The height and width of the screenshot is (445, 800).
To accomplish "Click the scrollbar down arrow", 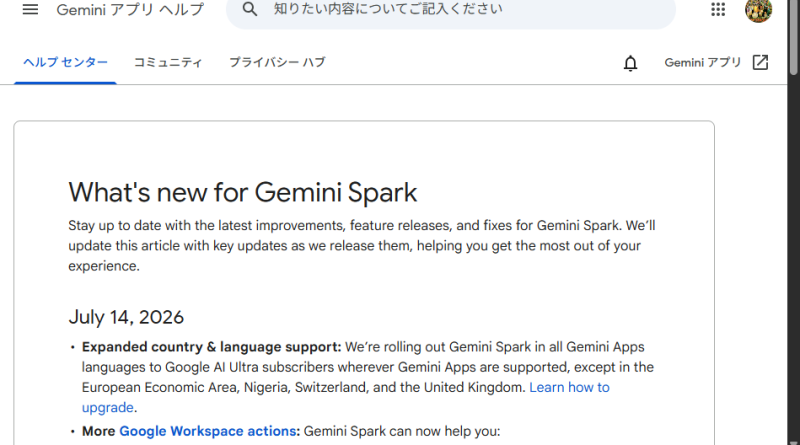I will pos(793,442).
